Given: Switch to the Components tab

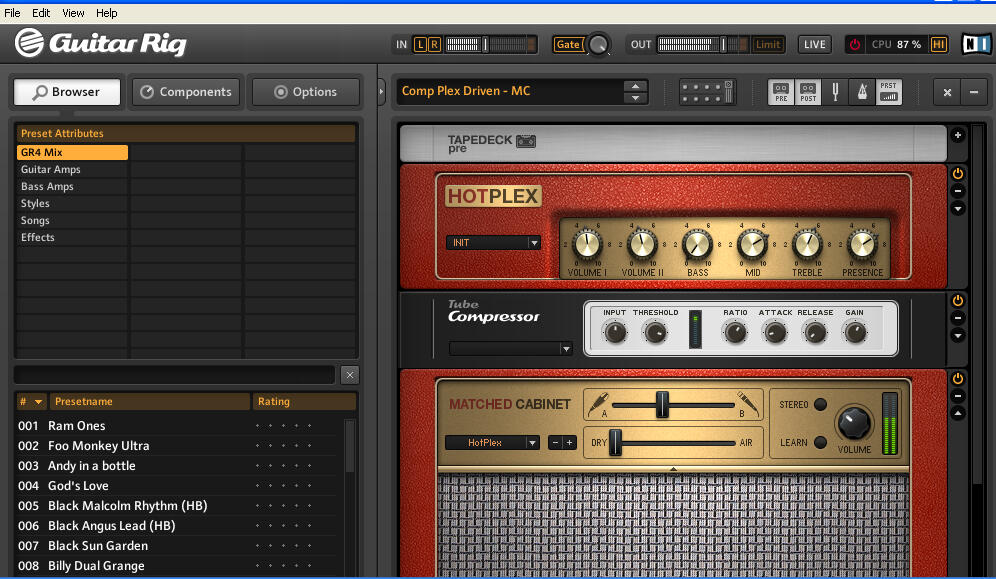Looking at the screenshot, I should point(186,92).
